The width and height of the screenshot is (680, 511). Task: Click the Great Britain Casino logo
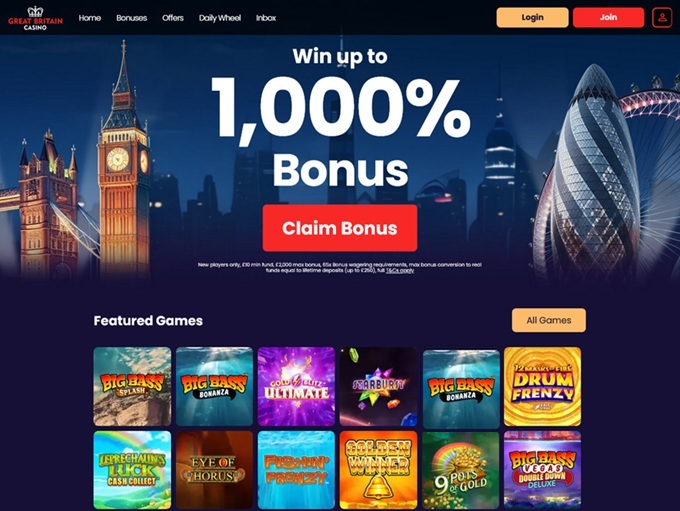35,18
